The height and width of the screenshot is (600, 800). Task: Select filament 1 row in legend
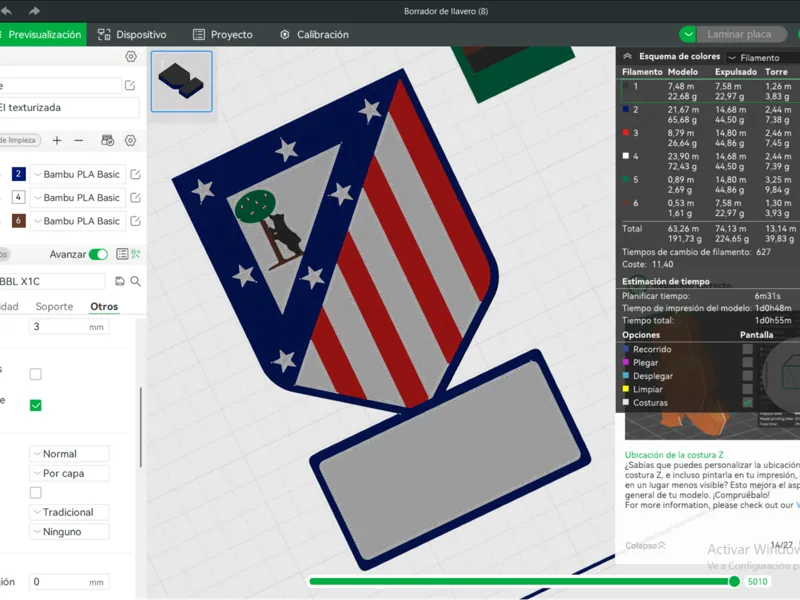pos(711,91)
